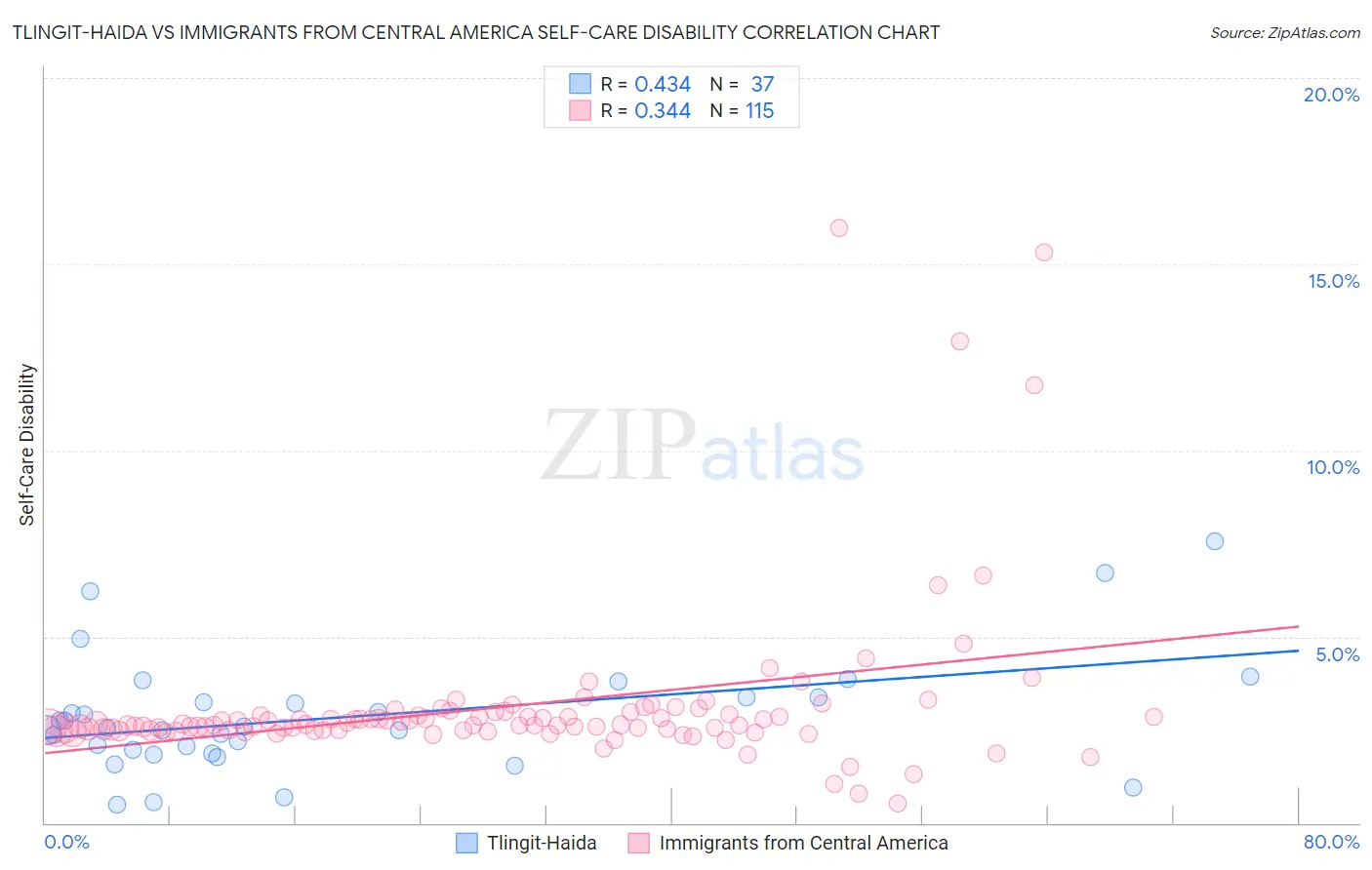Image resolution: width=1372 pixels, height=870 pixels.
Task: Click the blue swatch beside R = 0.434
Action: tap(581, 84)
